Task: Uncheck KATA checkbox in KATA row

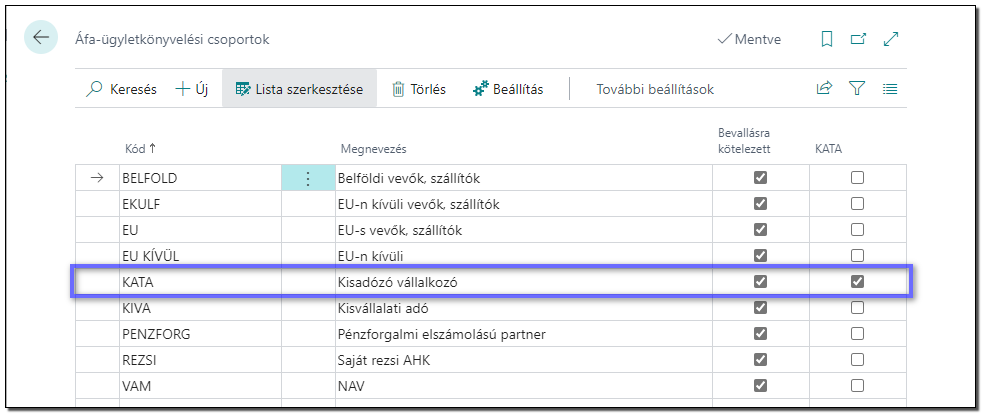Action: [857, 282]
